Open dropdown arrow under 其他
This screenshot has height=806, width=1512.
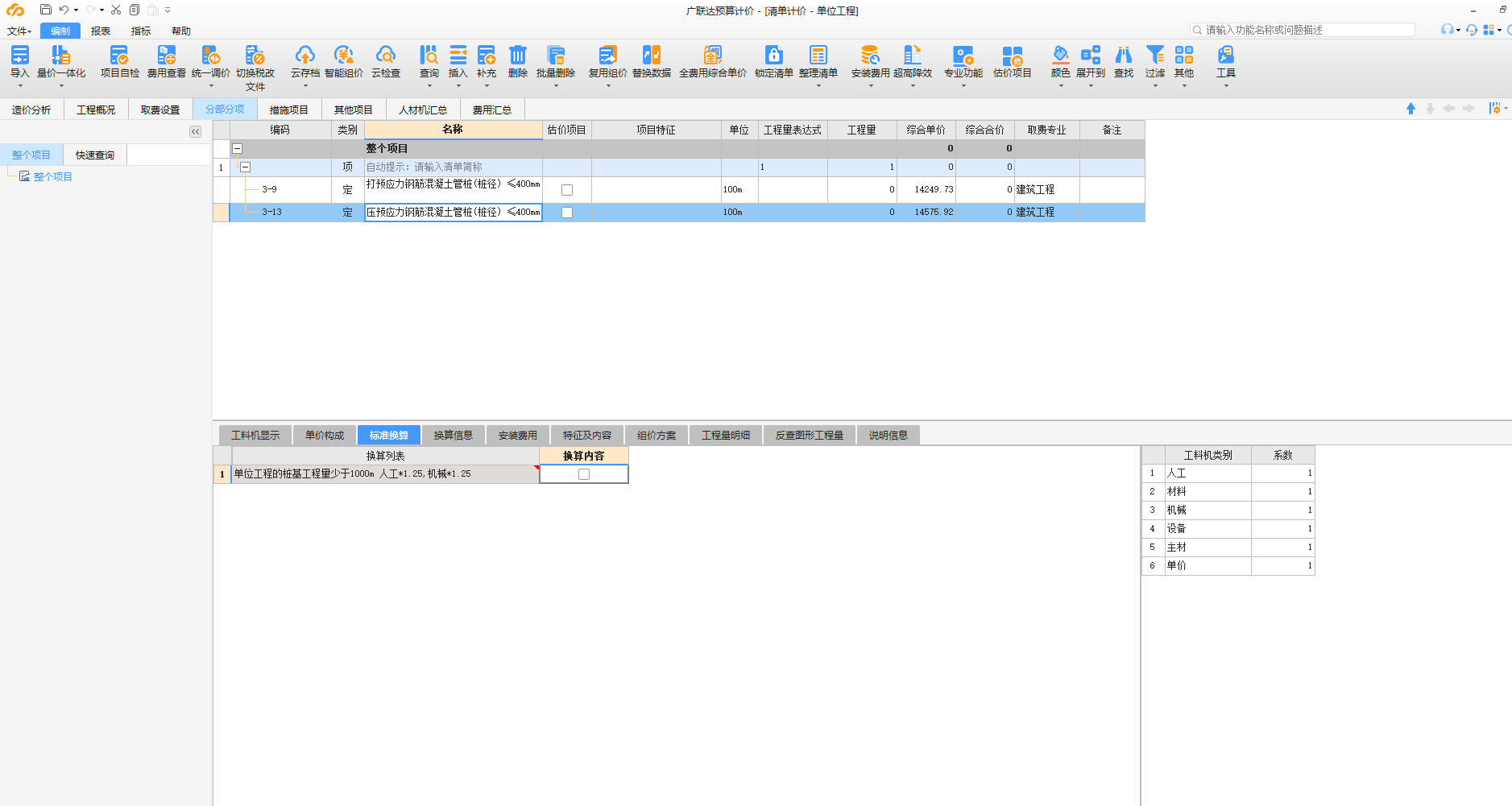[x=1184, y=86]
